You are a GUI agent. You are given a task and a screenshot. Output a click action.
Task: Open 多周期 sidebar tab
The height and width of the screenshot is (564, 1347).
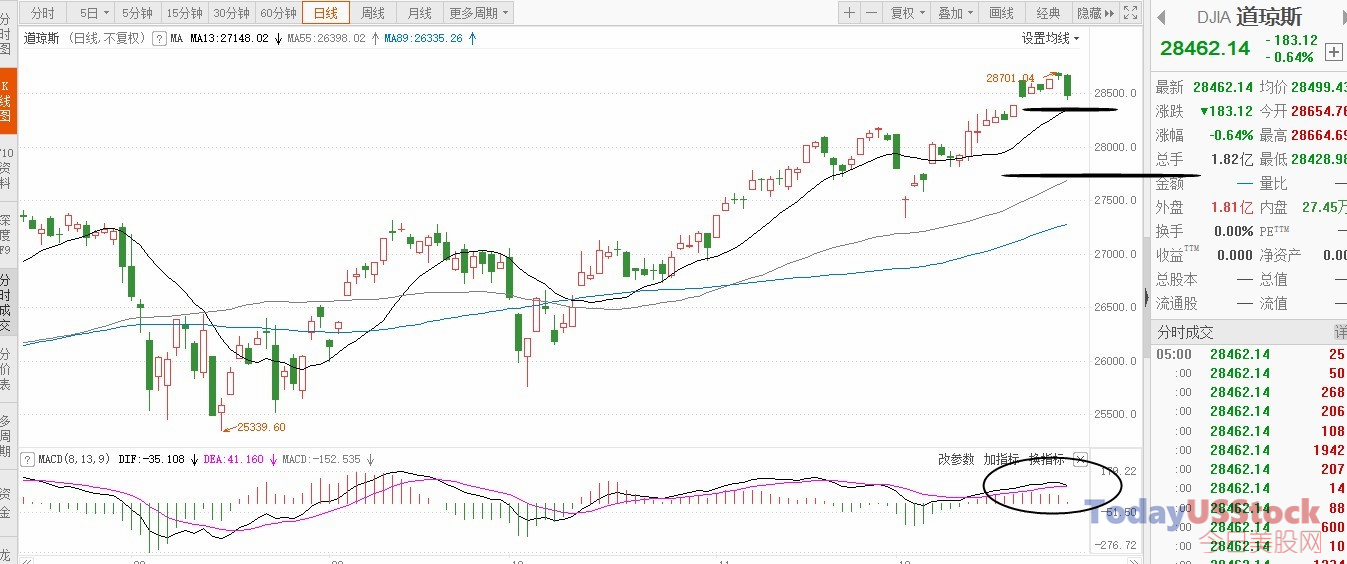(x=6, y=437)
